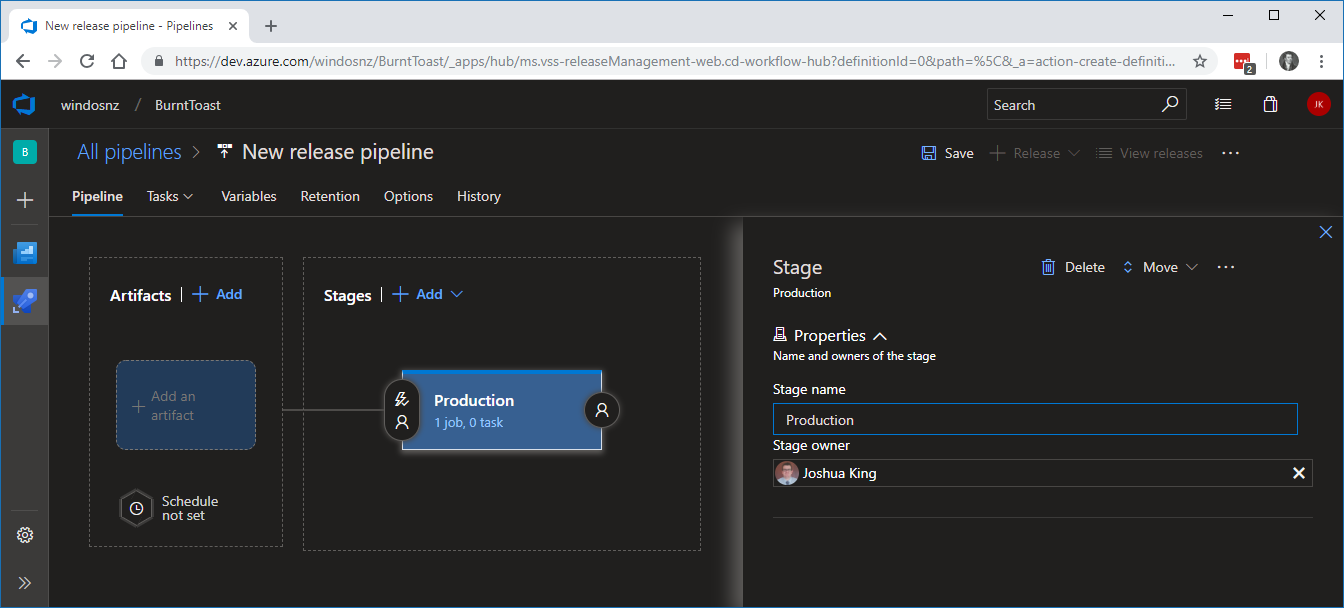1344x608 pixels.
Task: Remove Joshua King as stage owner
Action: [1299, 473]
